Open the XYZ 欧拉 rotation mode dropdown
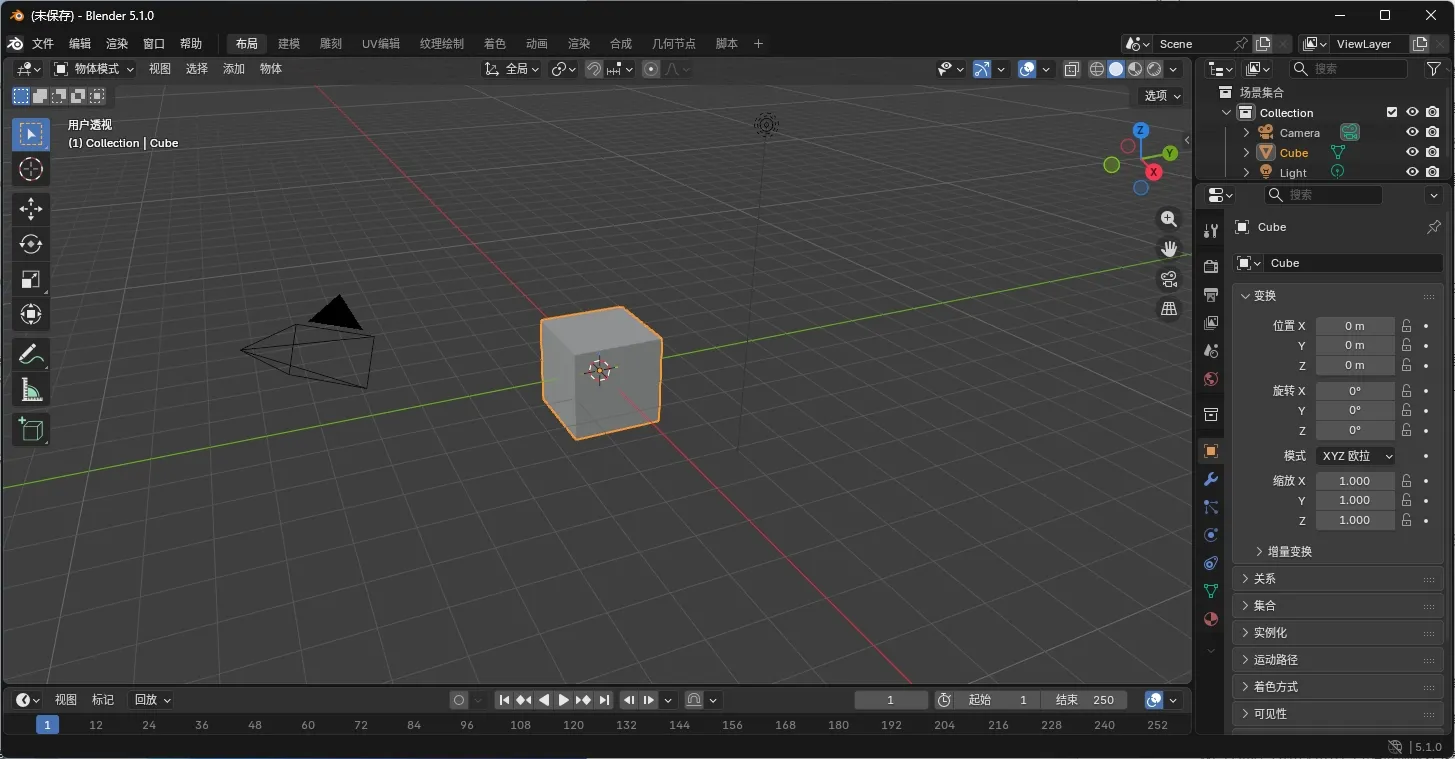 tap(1355, 455)
